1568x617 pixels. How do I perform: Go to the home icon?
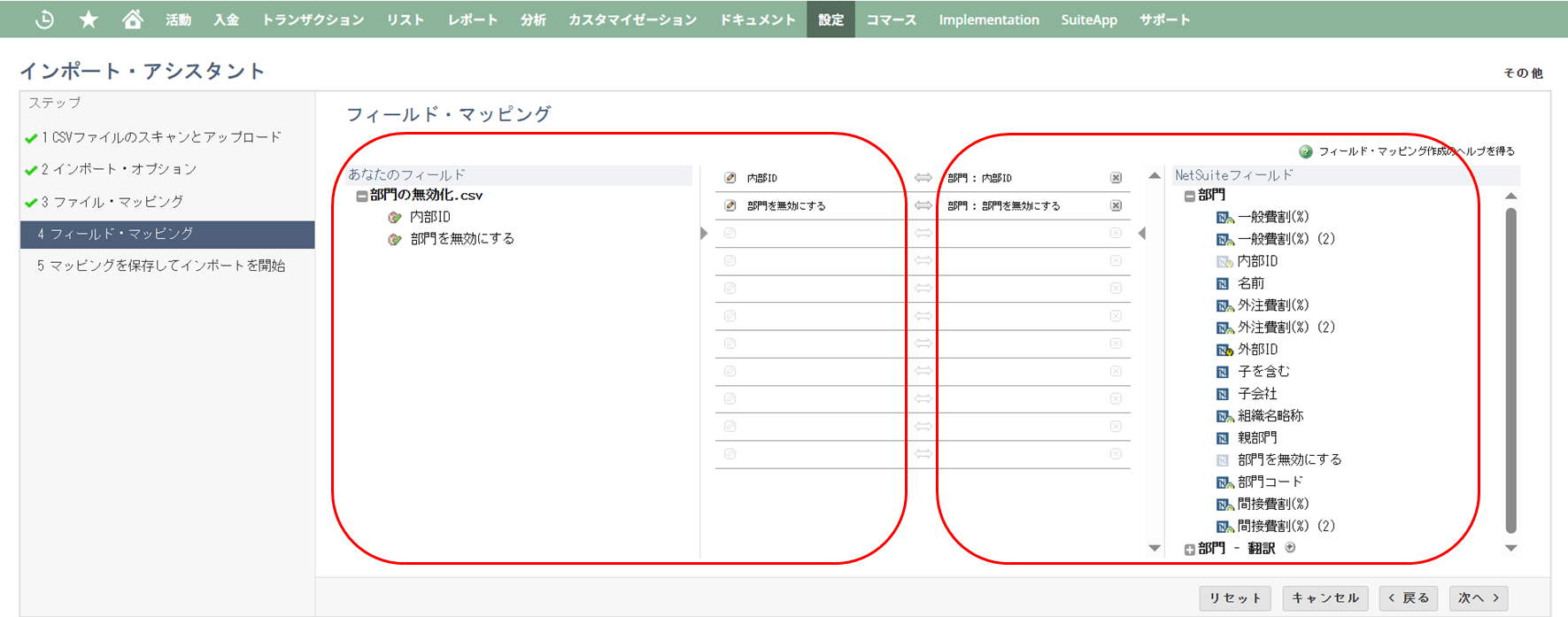pos(132,19)
